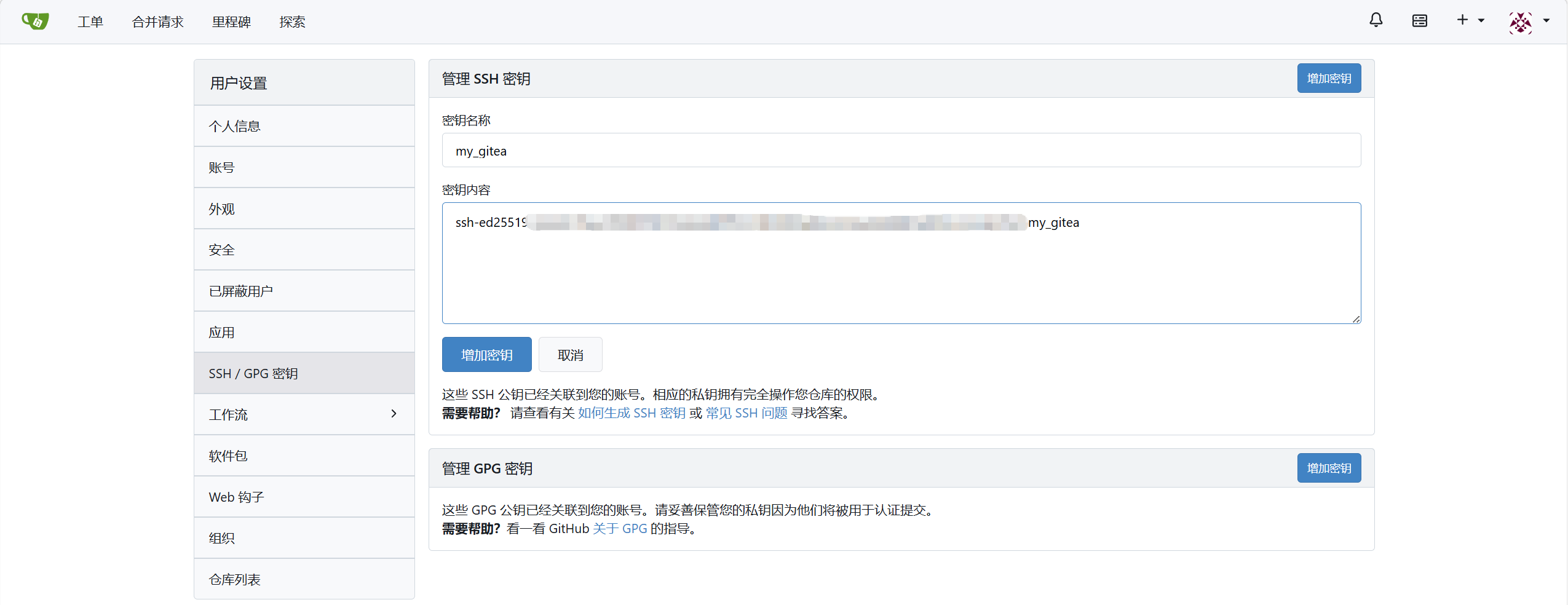Open the 探索 navigation item
The height and width of the screenshot is (605, 1568).
point(292,22)
